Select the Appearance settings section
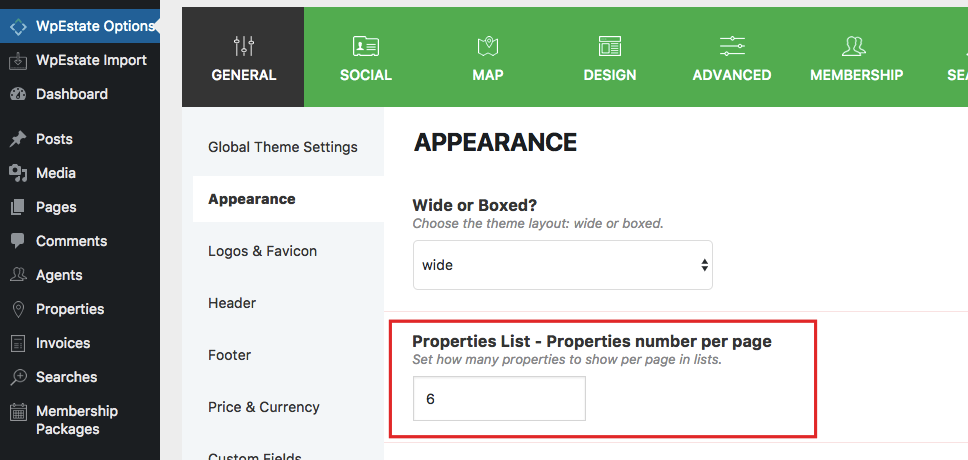Image resolution: width=968 pixels, height=460 pixels. (x=288, y=199)
